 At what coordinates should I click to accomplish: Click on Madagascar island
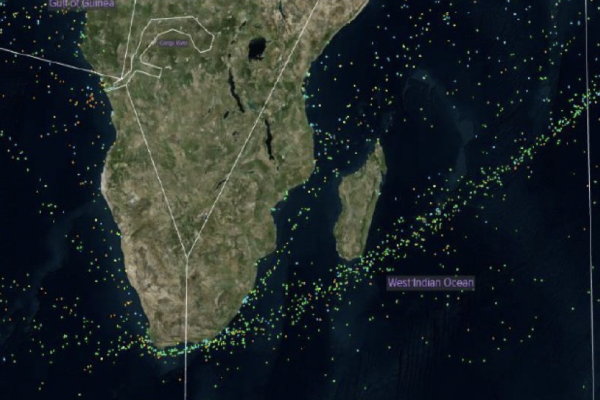[x=360, y=201]
